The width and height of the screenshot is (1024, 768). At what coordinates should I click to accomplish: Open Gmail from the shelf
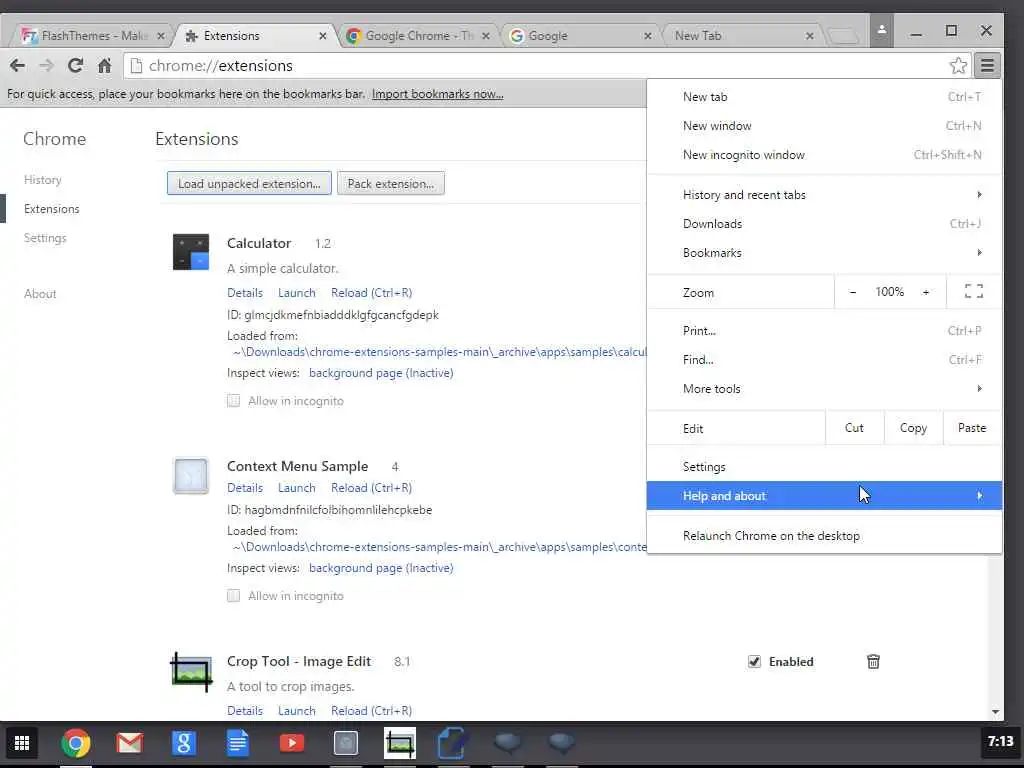click(x=129, y=743)
